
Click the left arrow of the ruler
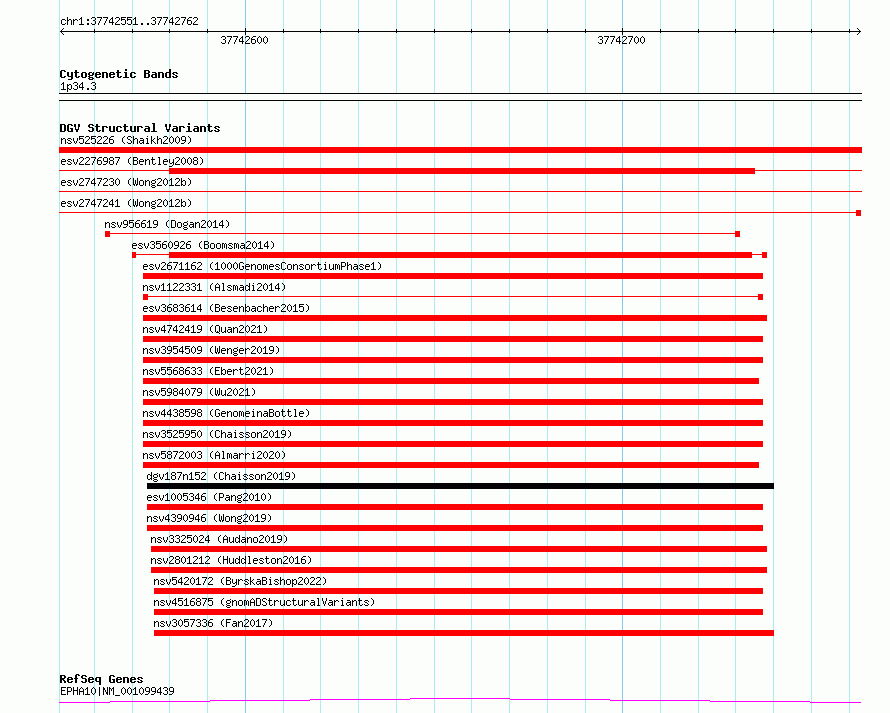[x=62, y=32]
